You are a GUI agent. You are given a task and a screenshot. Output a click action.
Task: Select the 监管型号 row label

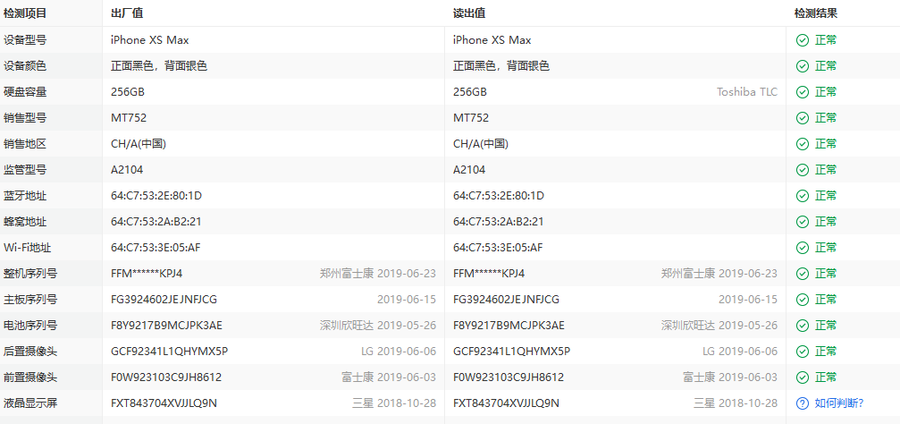pyautogui.click(x=25, y=170)
